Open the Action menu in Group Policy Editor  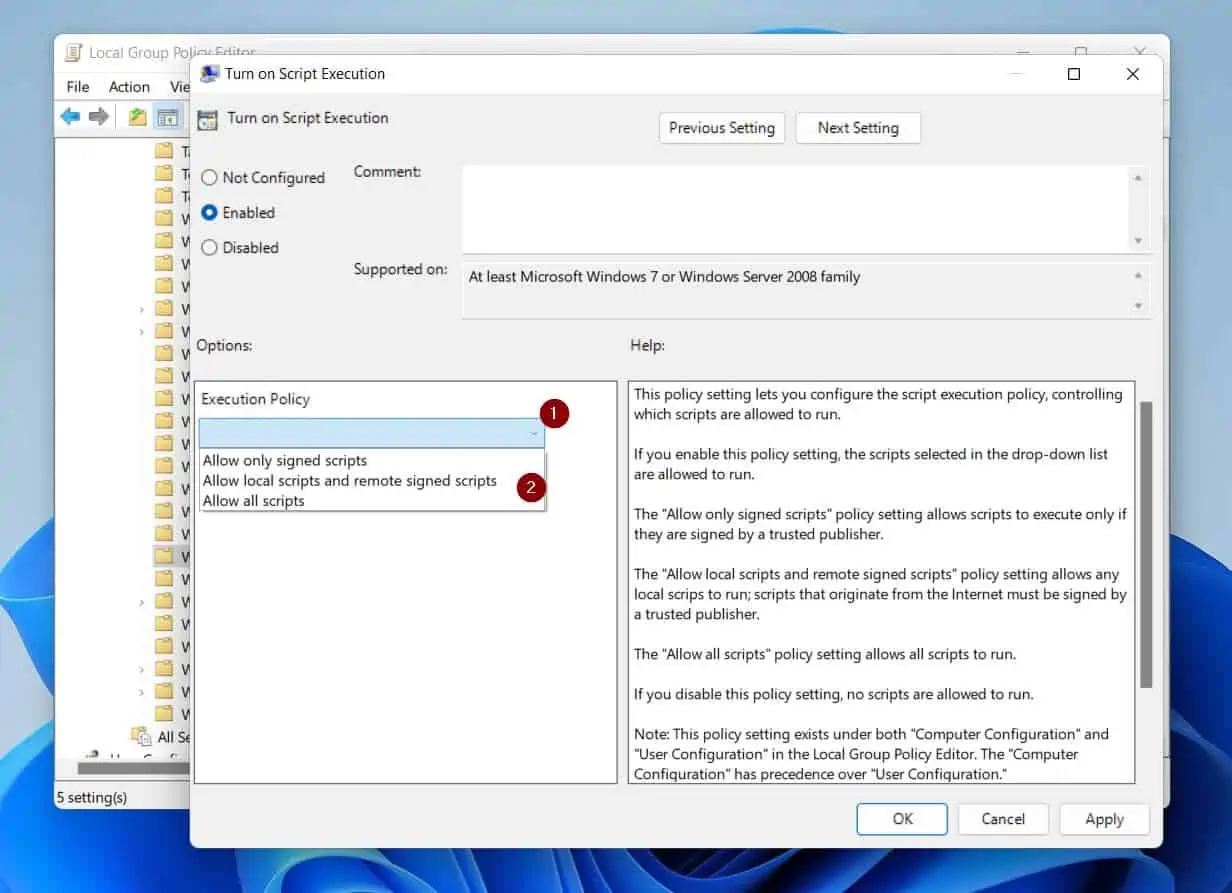tap(129, 87)
